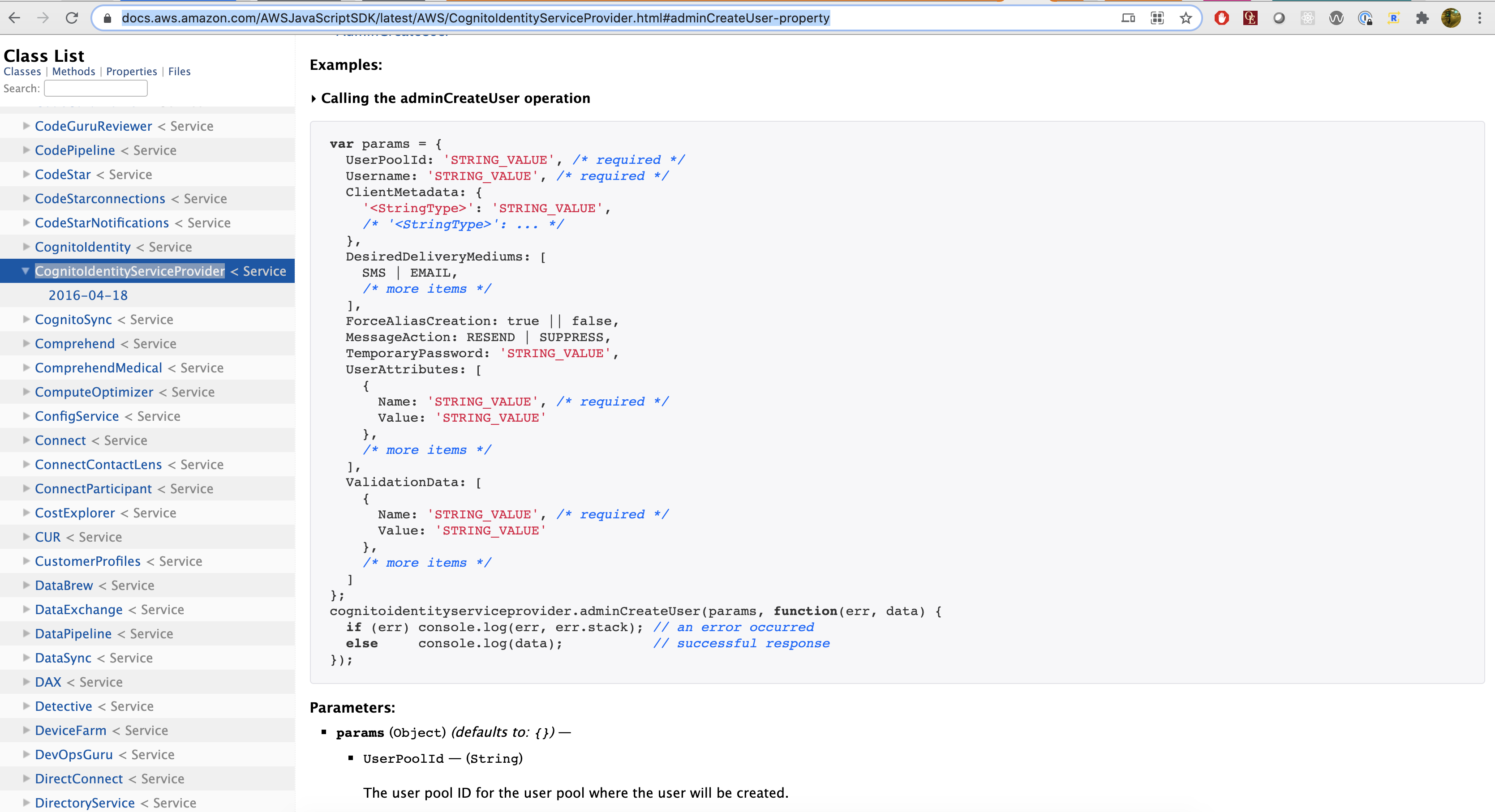Select the 2016-04-18 API version
The image size is (1495, 812).
[87, 295]
